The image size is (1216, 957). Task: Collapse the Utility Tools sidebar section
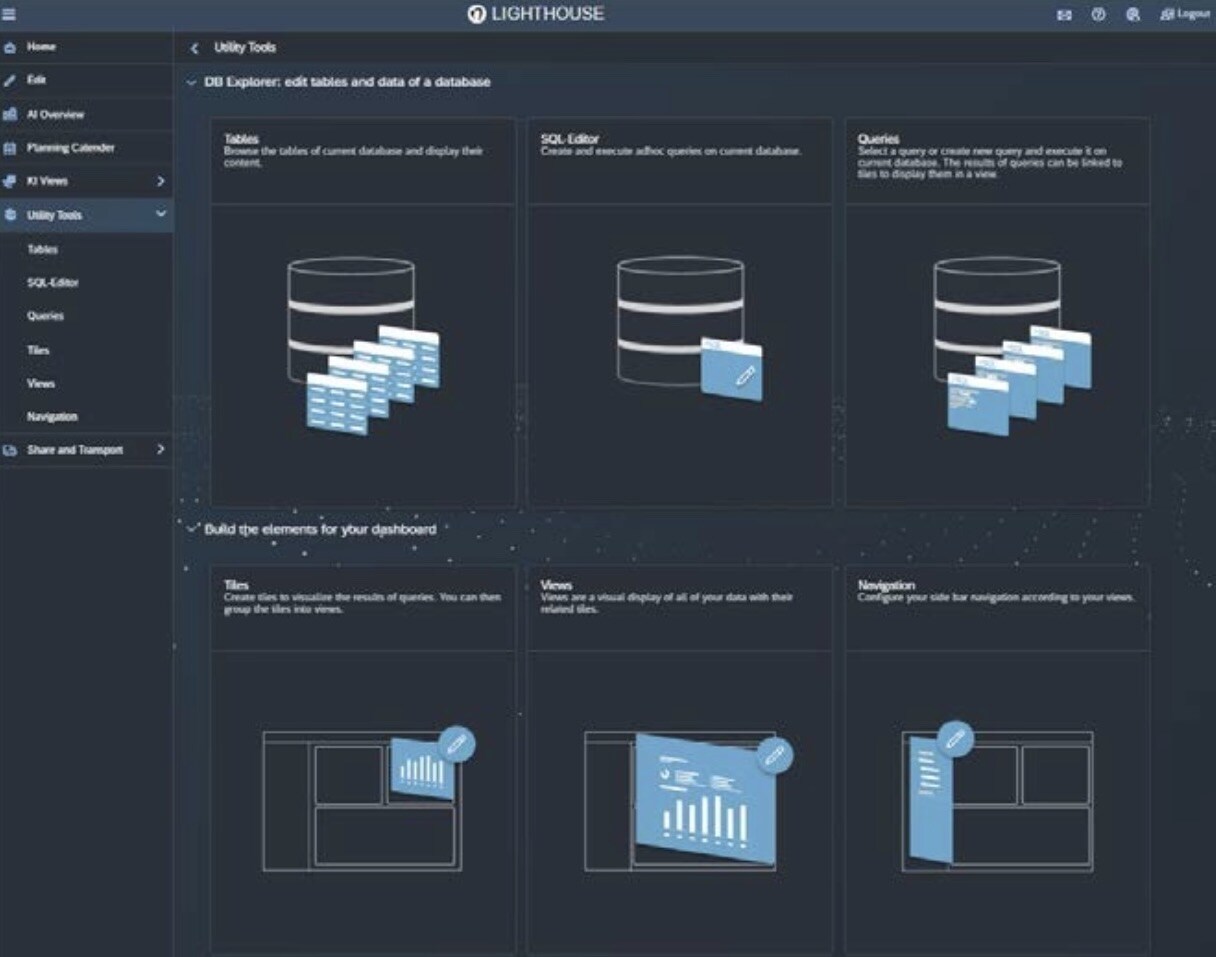160,214
